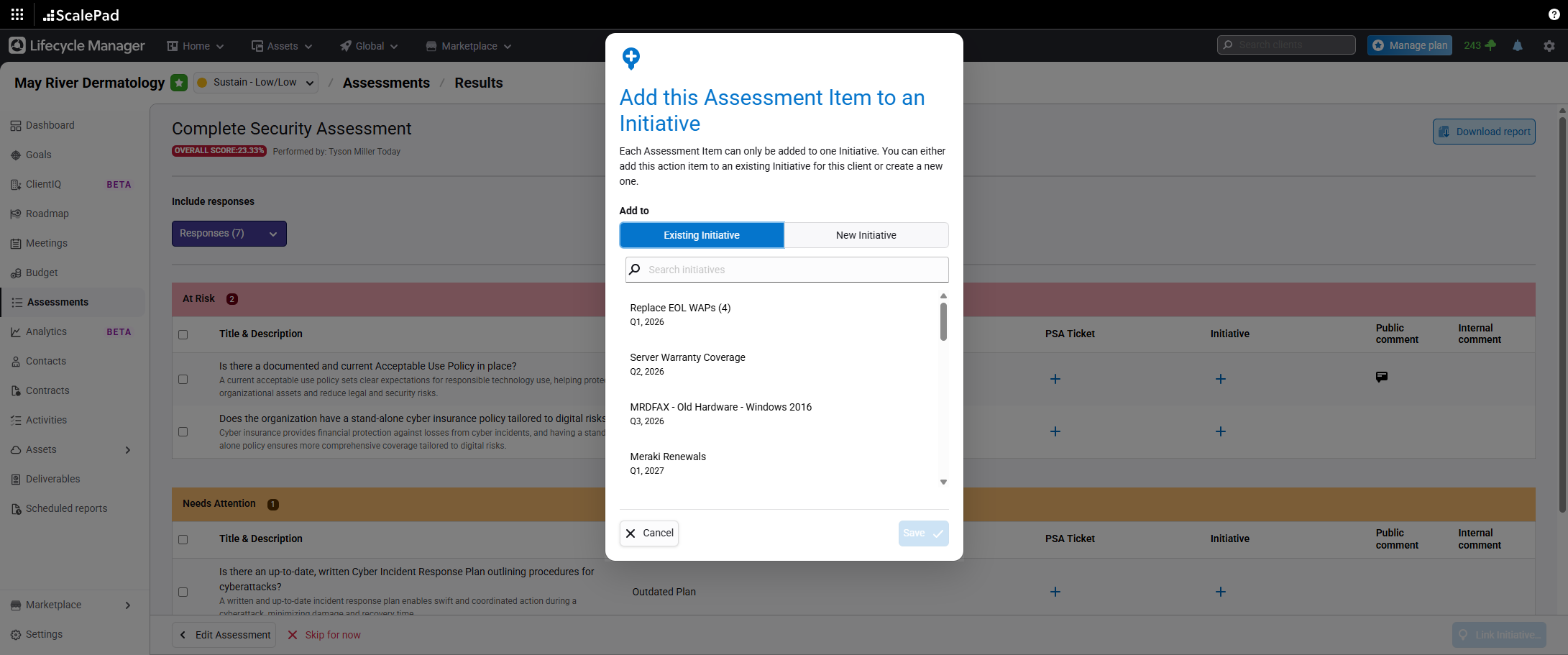Open the notification bell in the top bar

tap(1517, 45)
